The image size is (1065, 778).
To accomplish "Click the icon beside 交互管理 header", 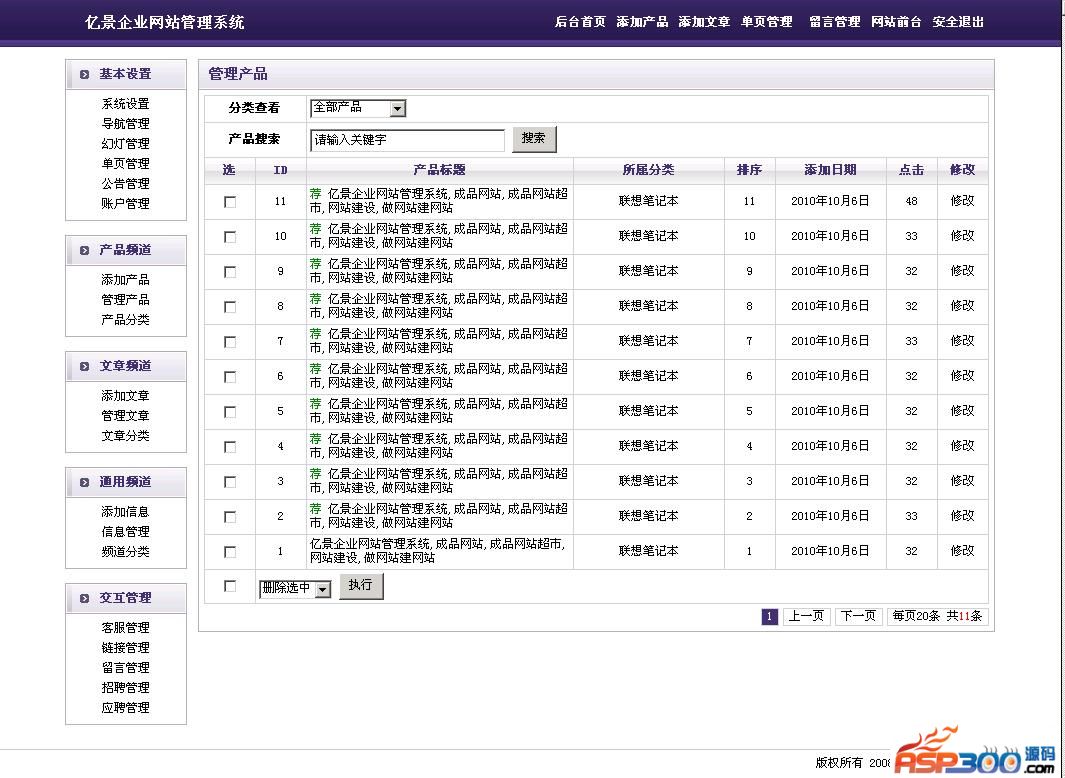I will coord(84,599).
